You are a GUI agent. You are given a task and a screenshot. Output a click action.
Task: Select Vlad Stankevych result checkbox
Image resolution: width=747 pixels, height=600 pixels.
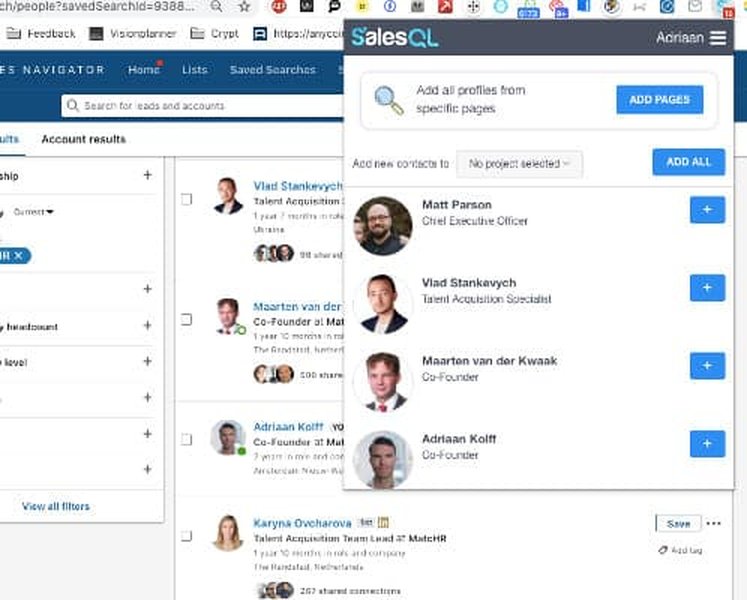coord(187,199)
